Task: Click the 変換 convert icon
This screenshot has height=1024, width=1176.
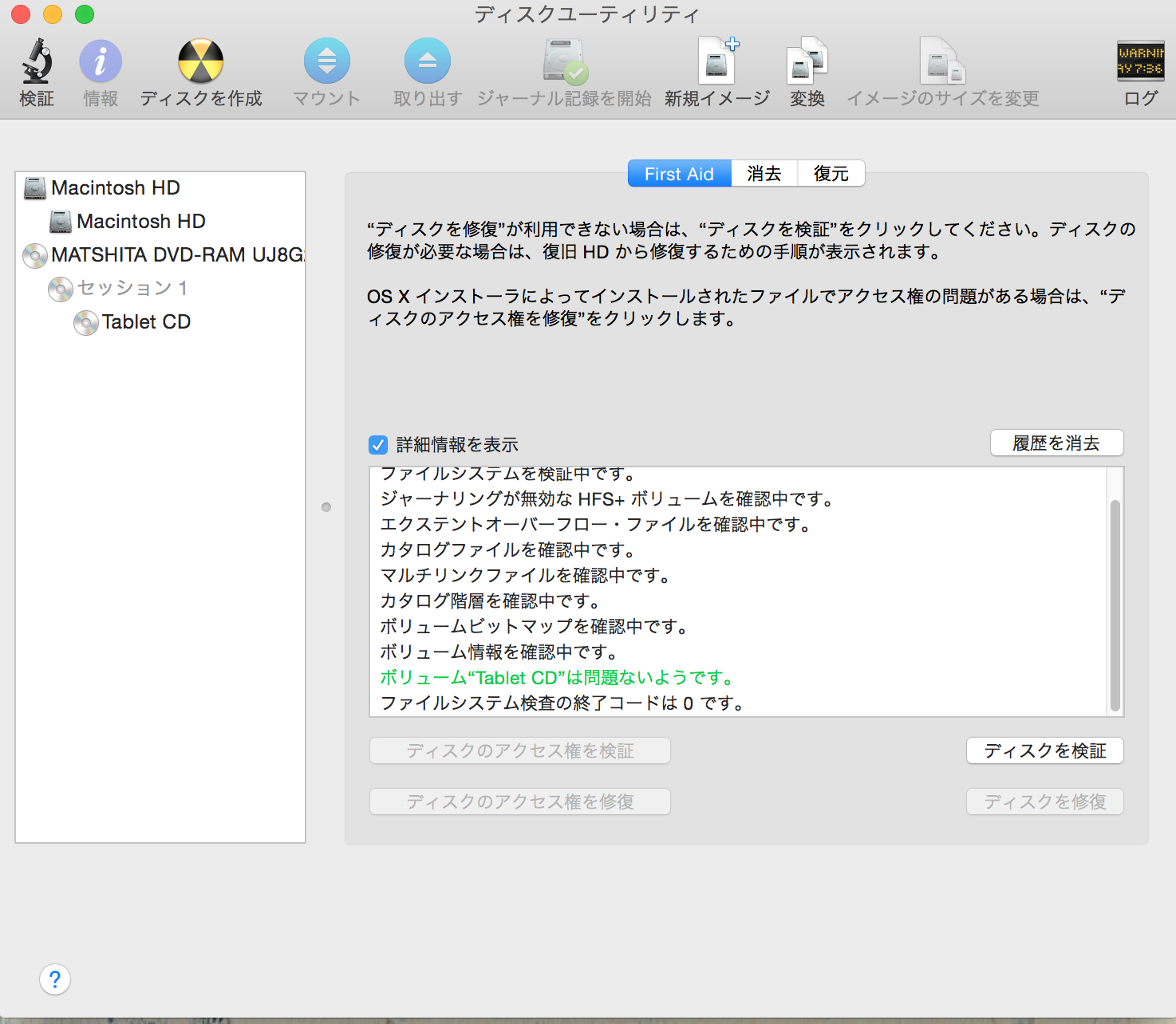Action: (x=807, y=62)
